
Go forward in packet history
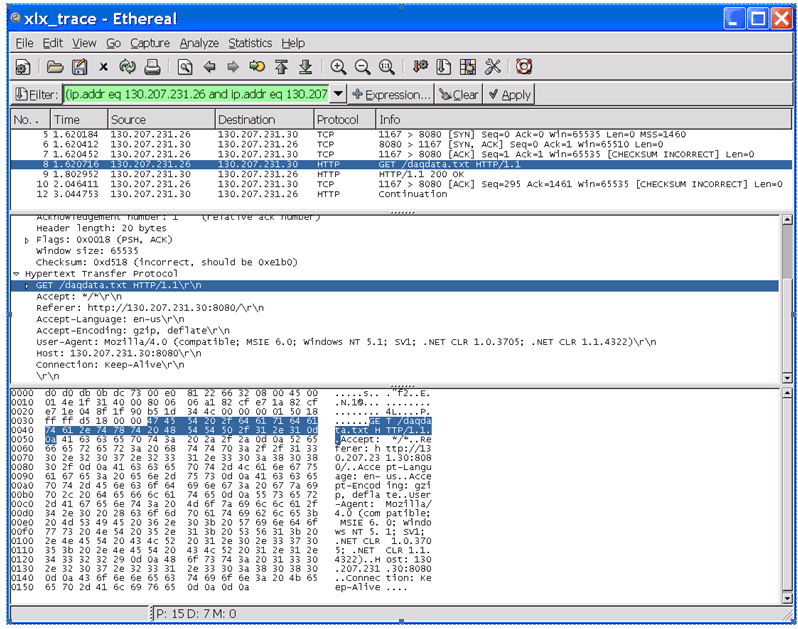[233, 67]
